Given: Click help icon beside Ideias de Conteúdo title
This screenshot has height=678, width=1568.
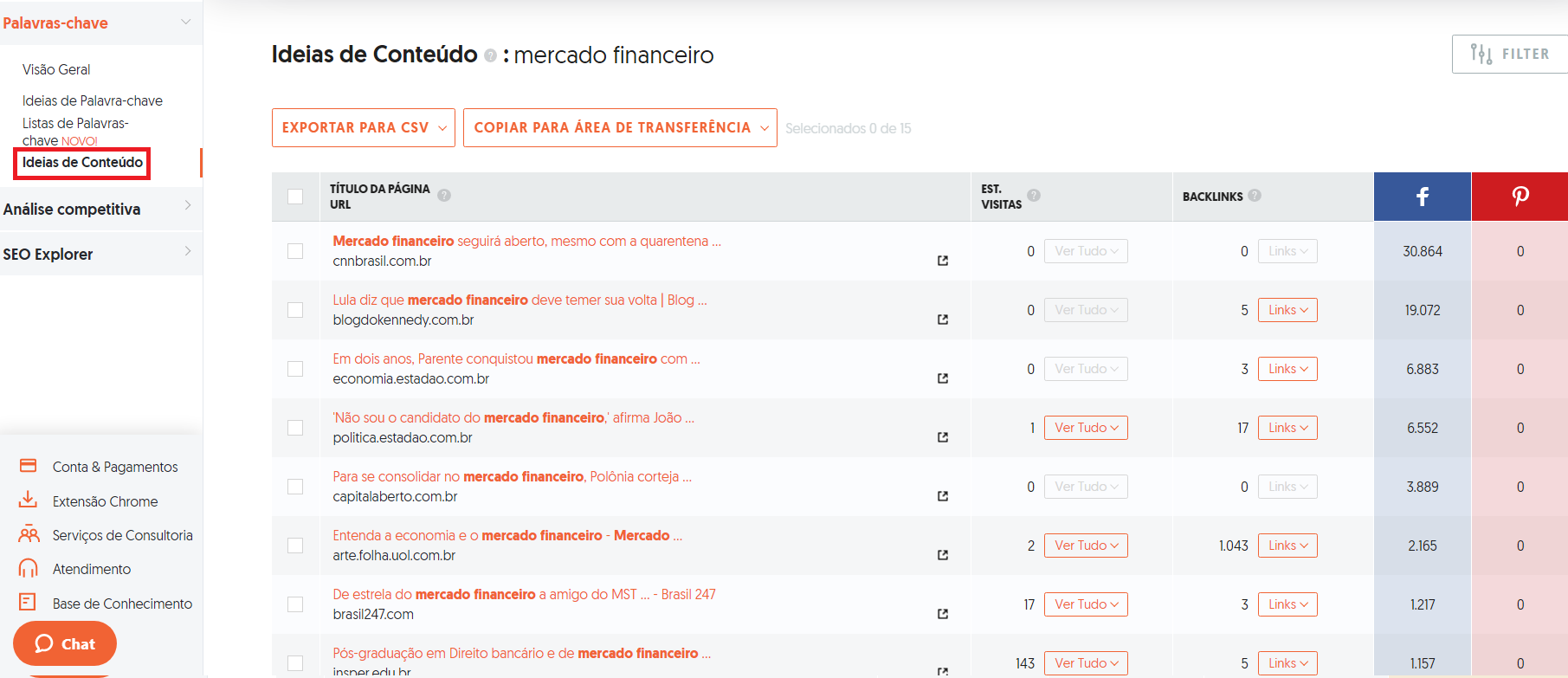Looking at the screenshot, I should click(x=491, y=55).
